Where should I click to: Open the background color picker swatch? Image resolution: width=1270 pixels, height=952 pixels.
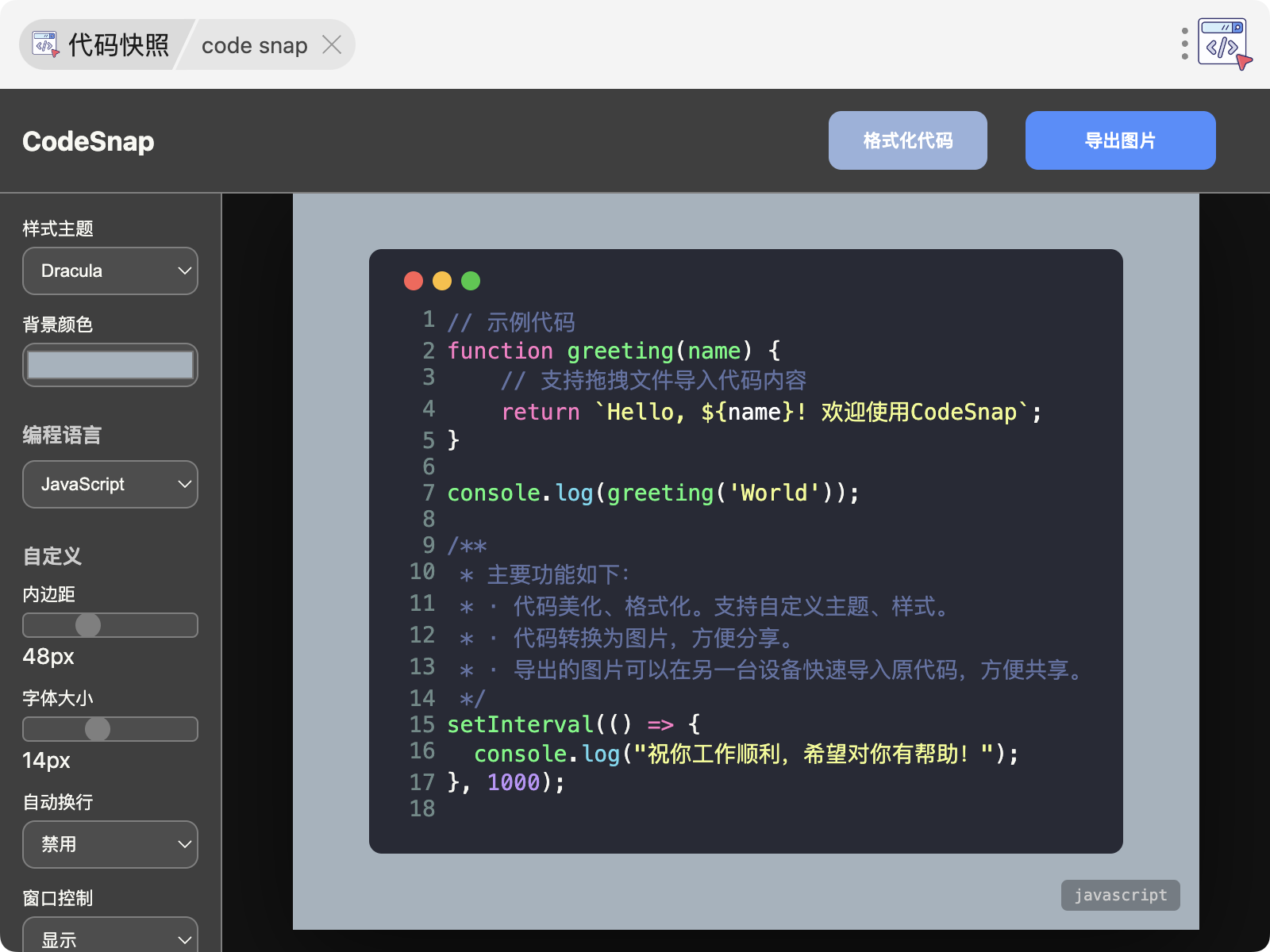(110, 365)
